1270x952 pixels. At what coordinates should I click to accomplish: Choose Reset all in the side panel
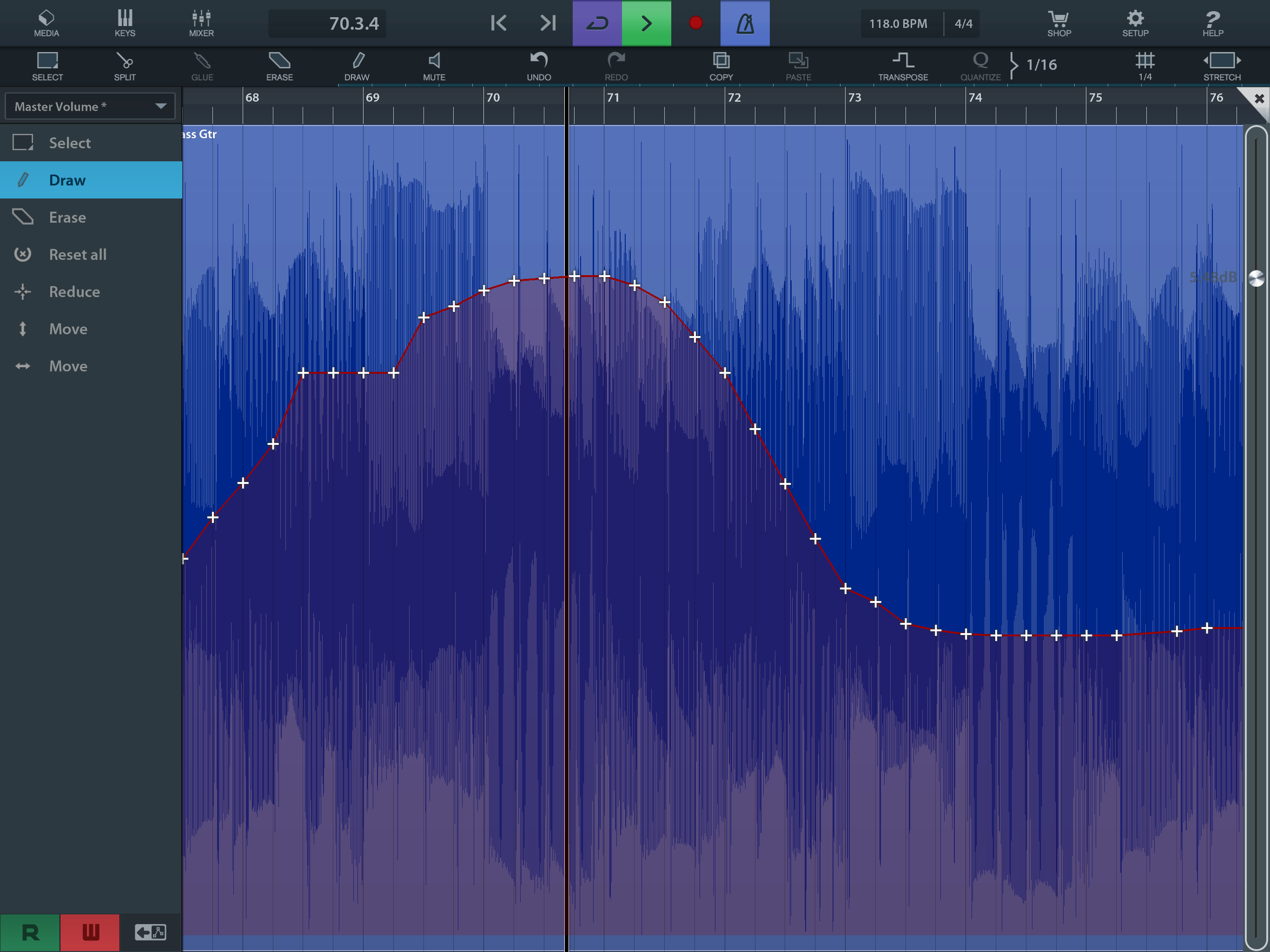pos(78,254)
